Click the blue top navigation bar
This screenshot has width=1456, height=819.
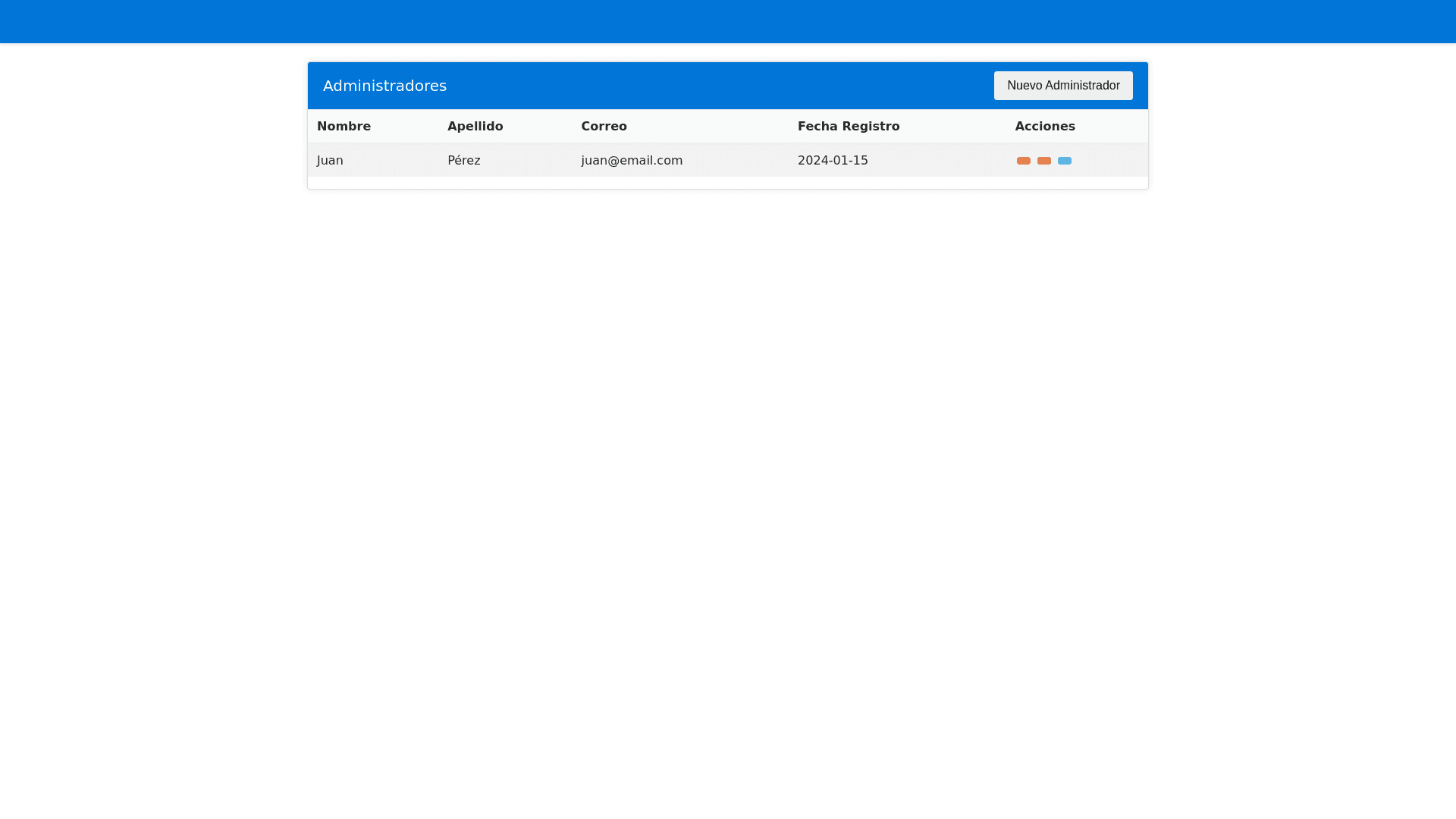(728, 21)
